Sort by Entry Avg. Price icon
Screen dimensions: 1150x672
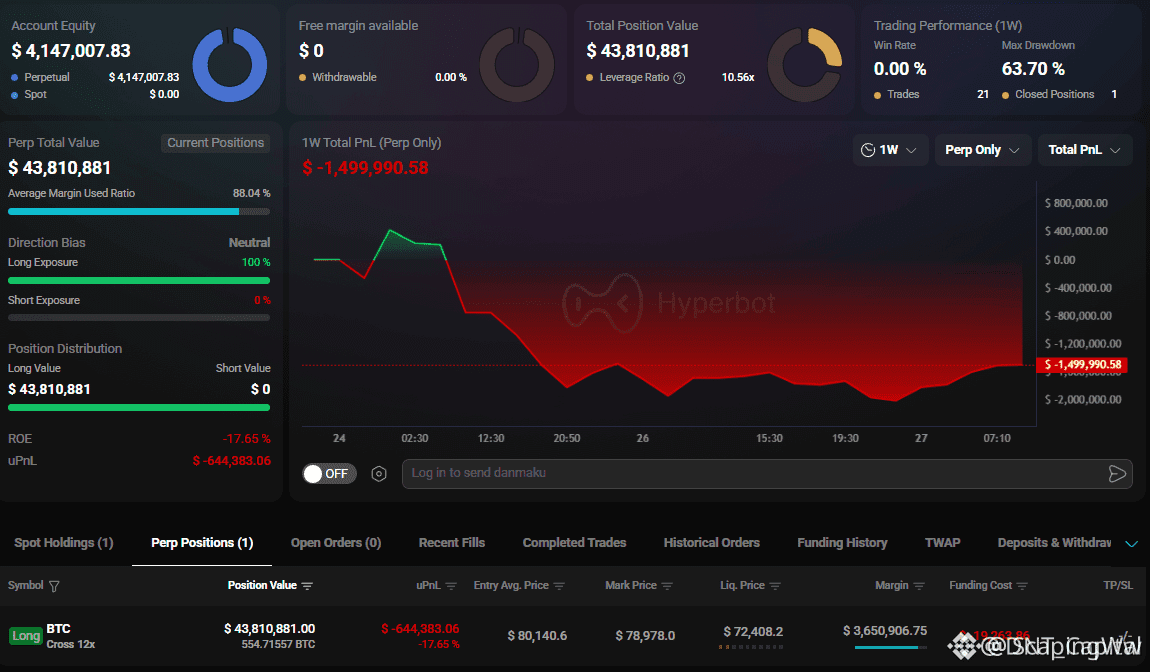(559, 586)
